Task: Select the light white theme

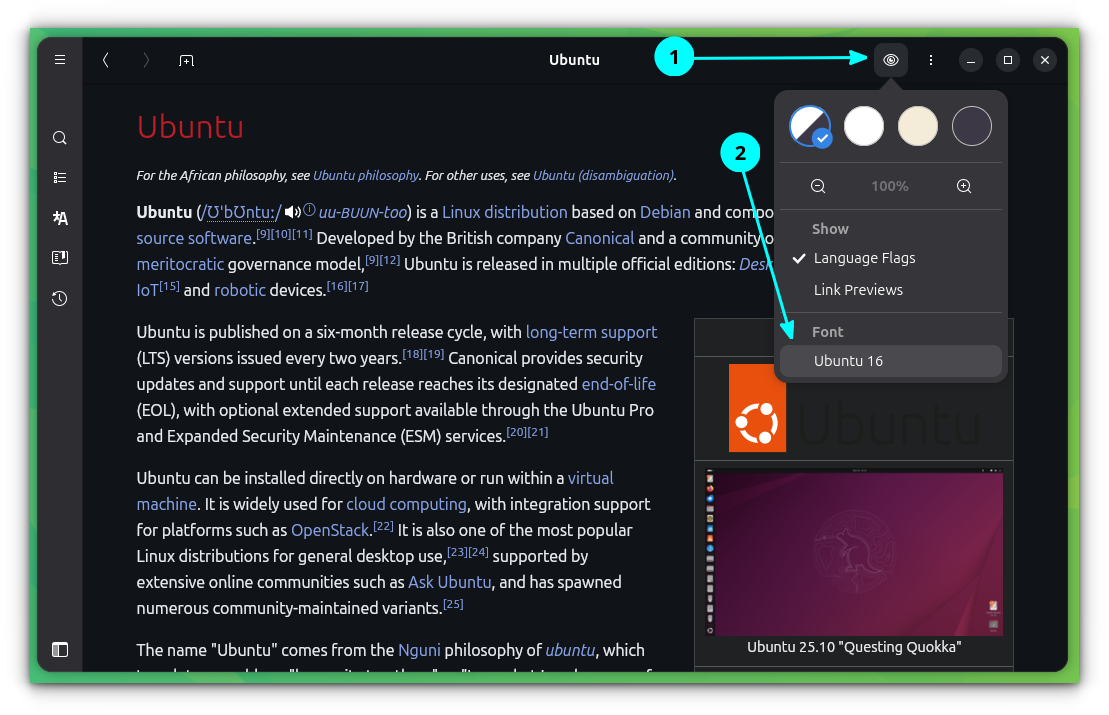Action: click(x=864, y=126)
